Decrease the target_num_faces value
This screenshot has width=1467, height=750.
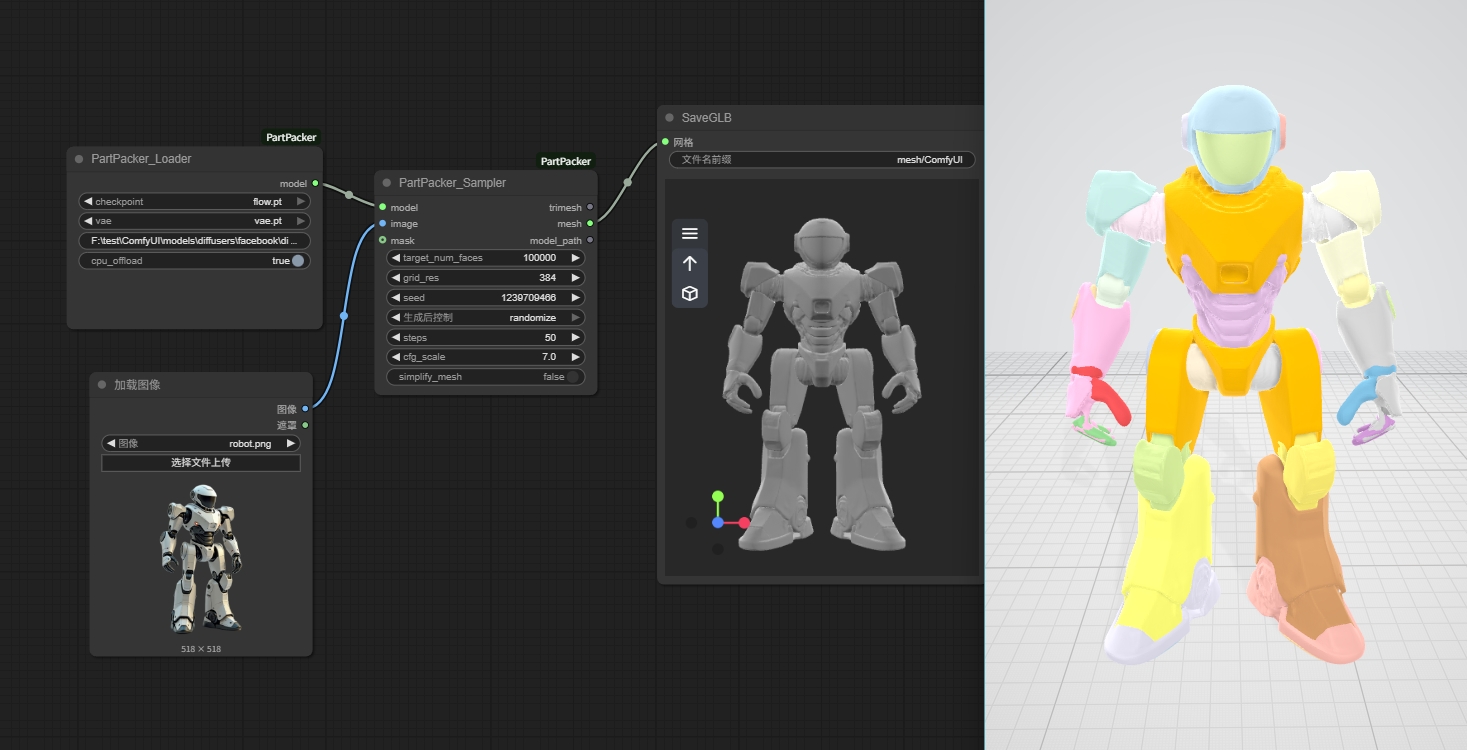[x=395, y=258]
